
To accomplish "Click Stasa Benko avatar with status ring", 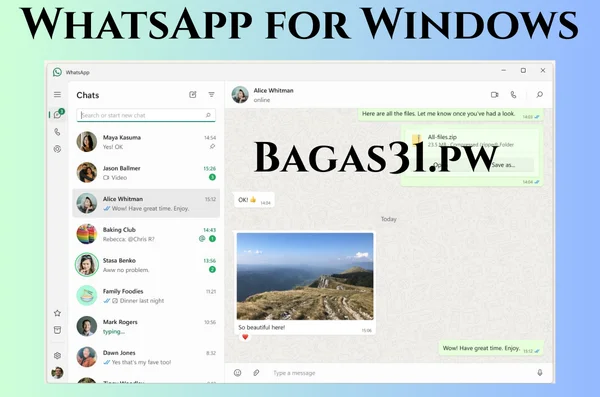I will click(x=87, y=265).
